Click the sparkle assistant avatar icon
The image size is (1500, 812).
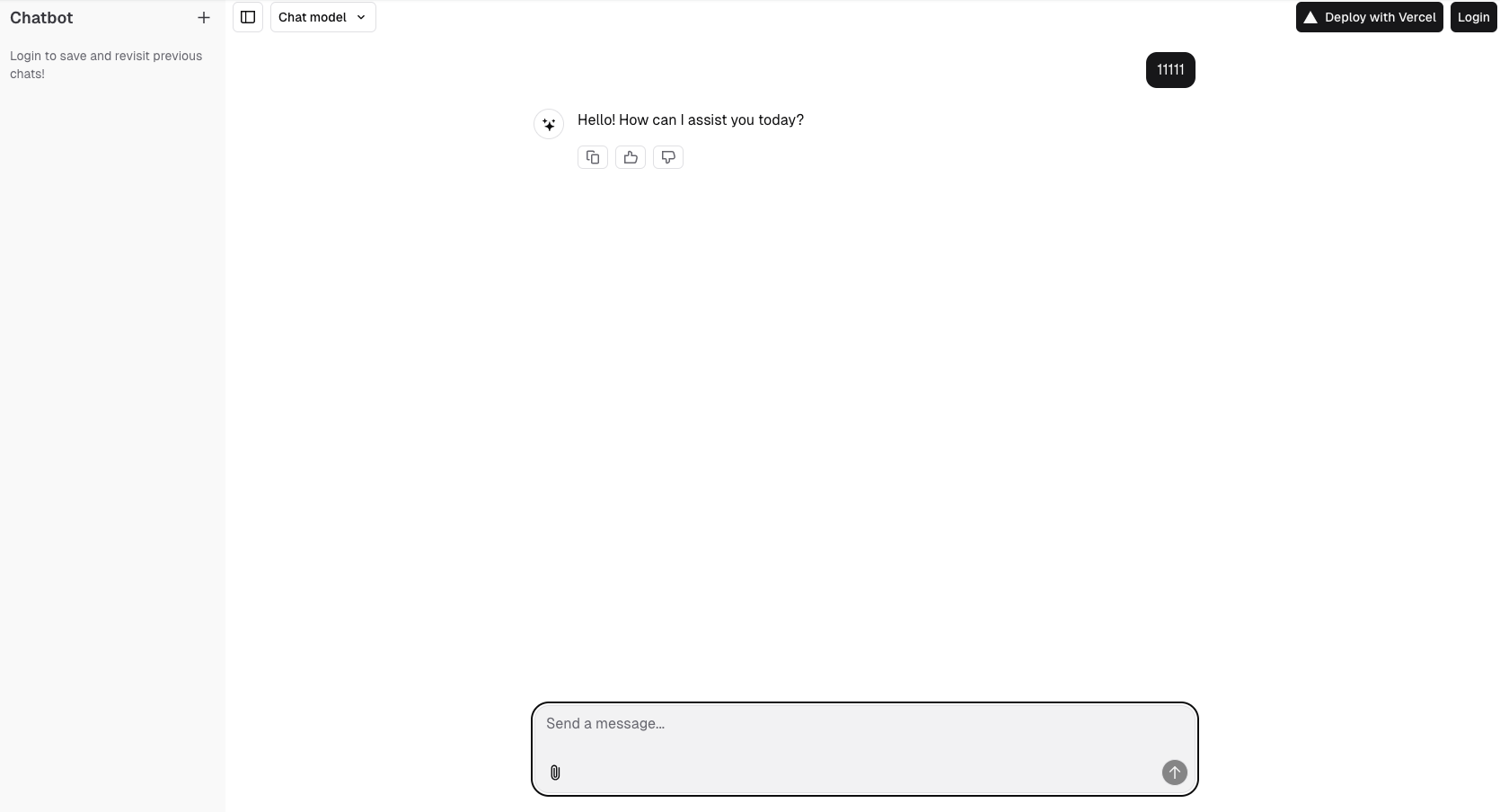pyautogui.click(x=549, y=124)
